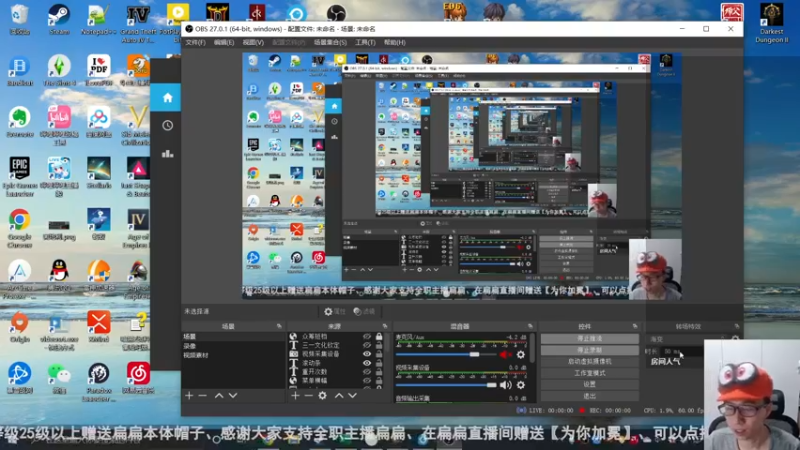Move the source up with the up arrow
This screenshot has width=800, height=450.
click(x=339, y=395)
